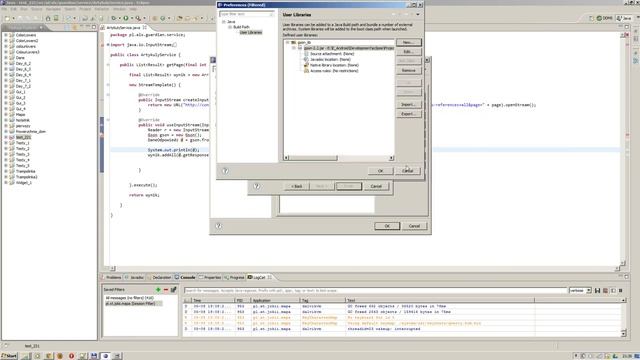Click OK in the bottom properties dialog
640x360 pixels.
(x=387, y=226)
